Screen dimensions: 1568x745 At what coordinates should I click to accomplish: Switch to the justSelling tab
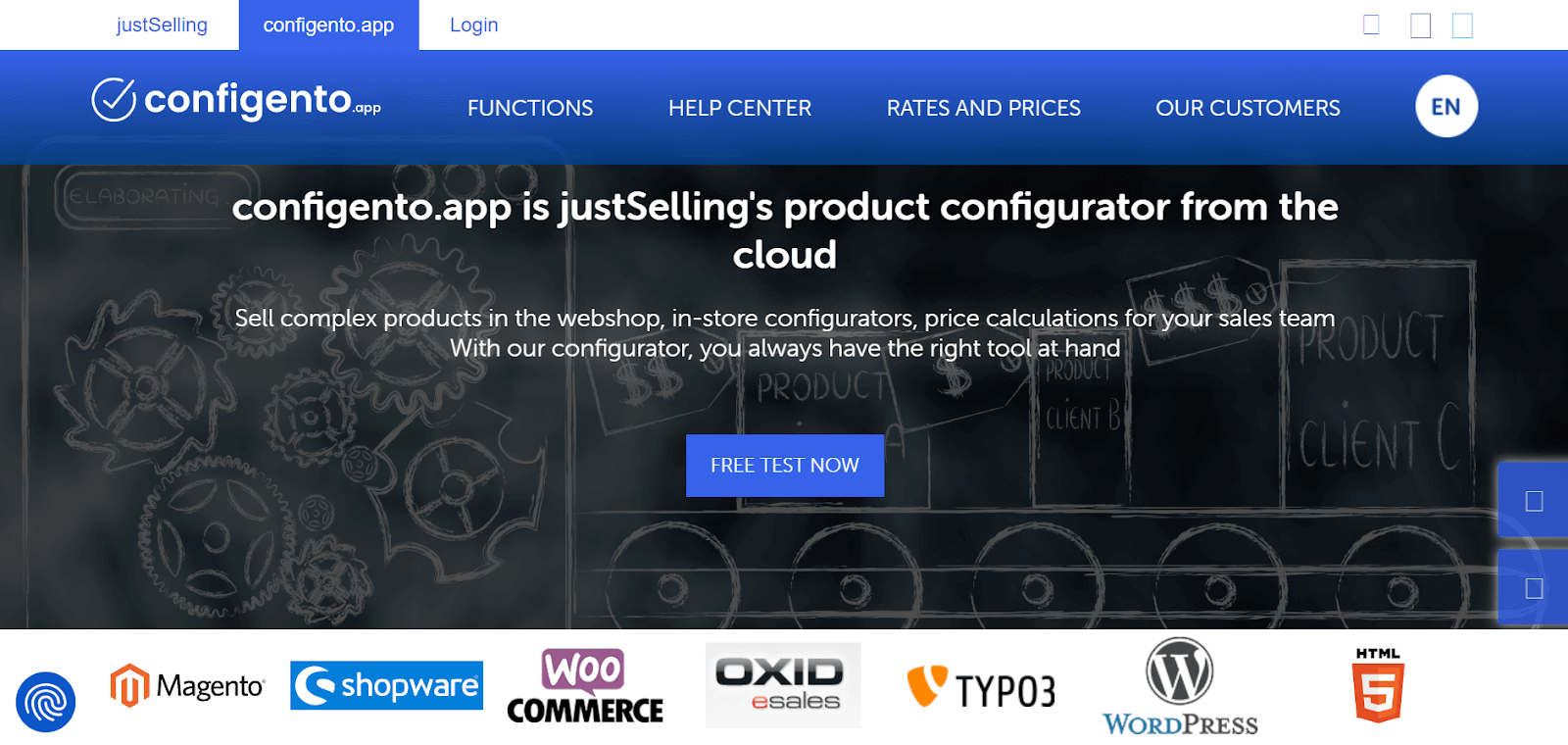tap(162, 25)
